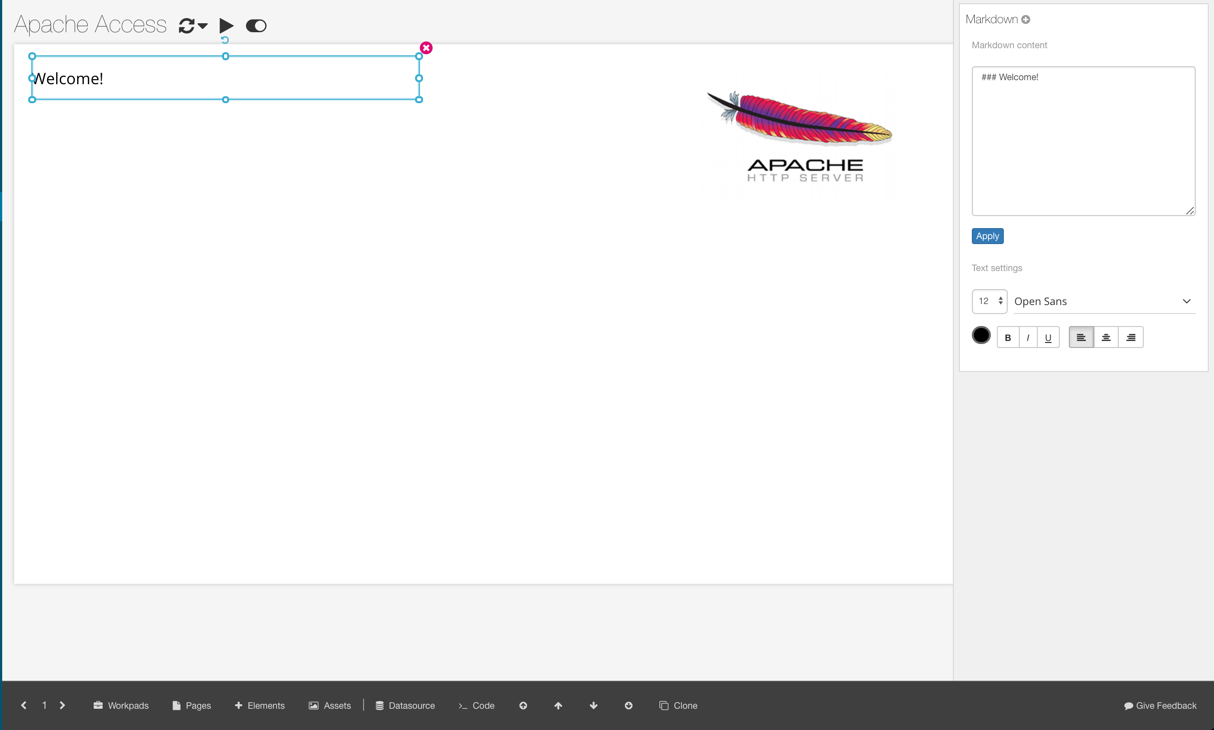Move element to top layer icon
1214x730 pixels.
point(523,706)
